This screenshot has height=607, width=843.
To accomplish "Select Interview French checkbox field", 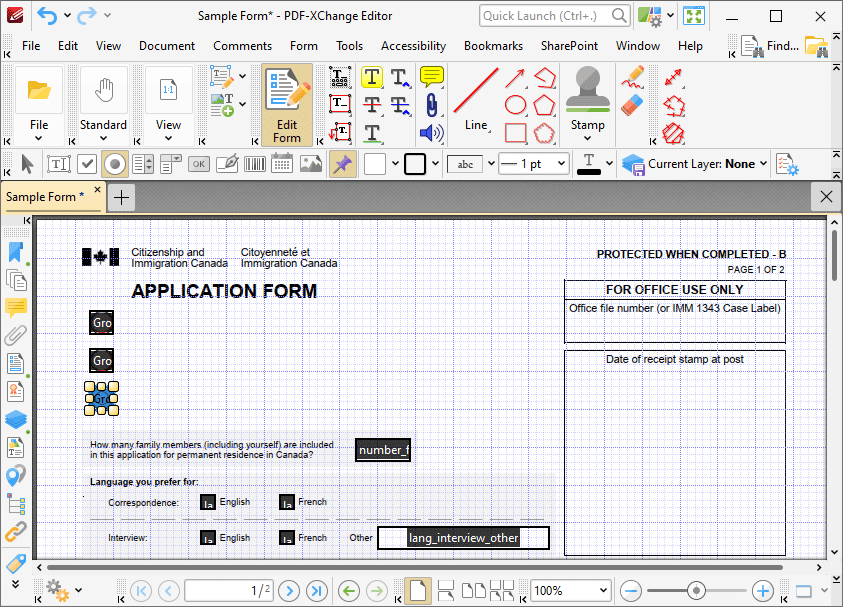I will [287, 538].
